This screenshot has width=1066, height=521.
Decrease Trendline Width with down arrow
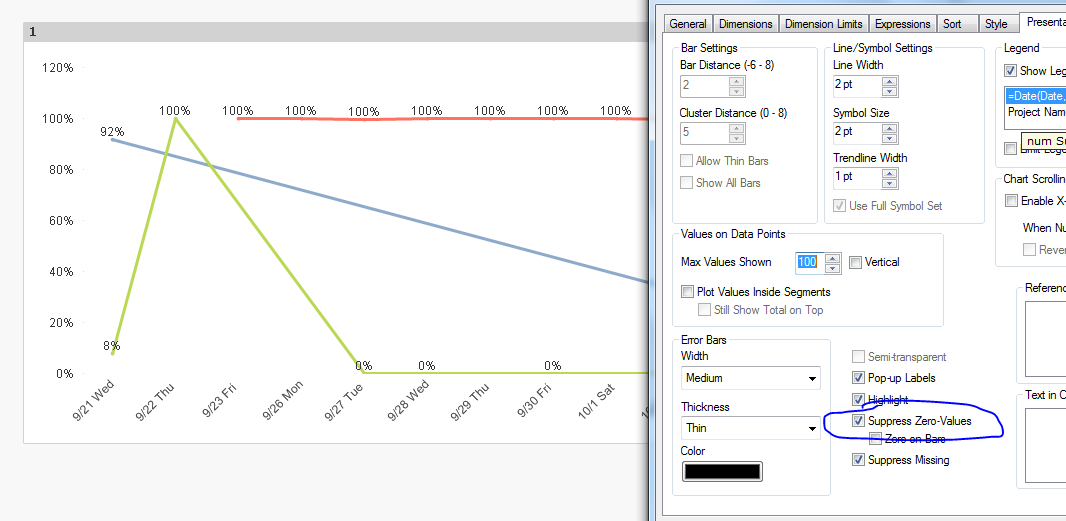(889, 183)
